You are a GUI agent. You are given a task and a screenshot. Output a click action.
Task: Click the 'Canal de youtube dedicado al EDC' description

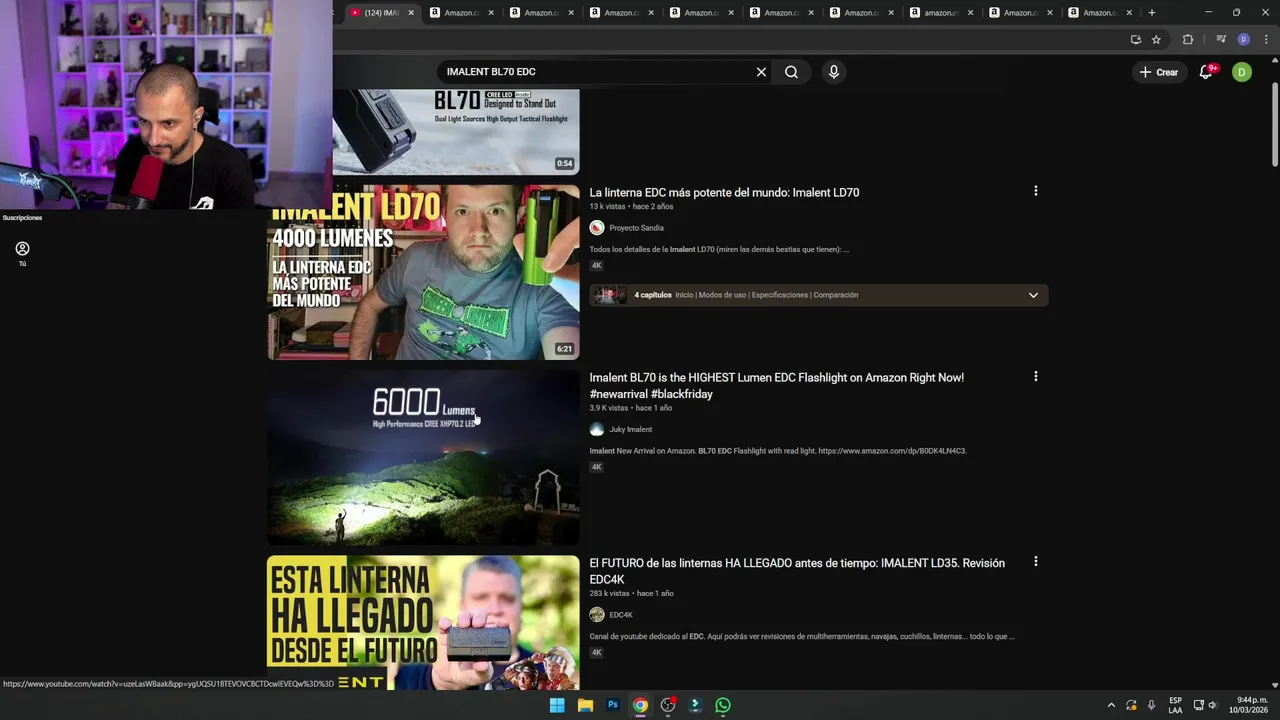pyautogui.click(x=802, y=636)
